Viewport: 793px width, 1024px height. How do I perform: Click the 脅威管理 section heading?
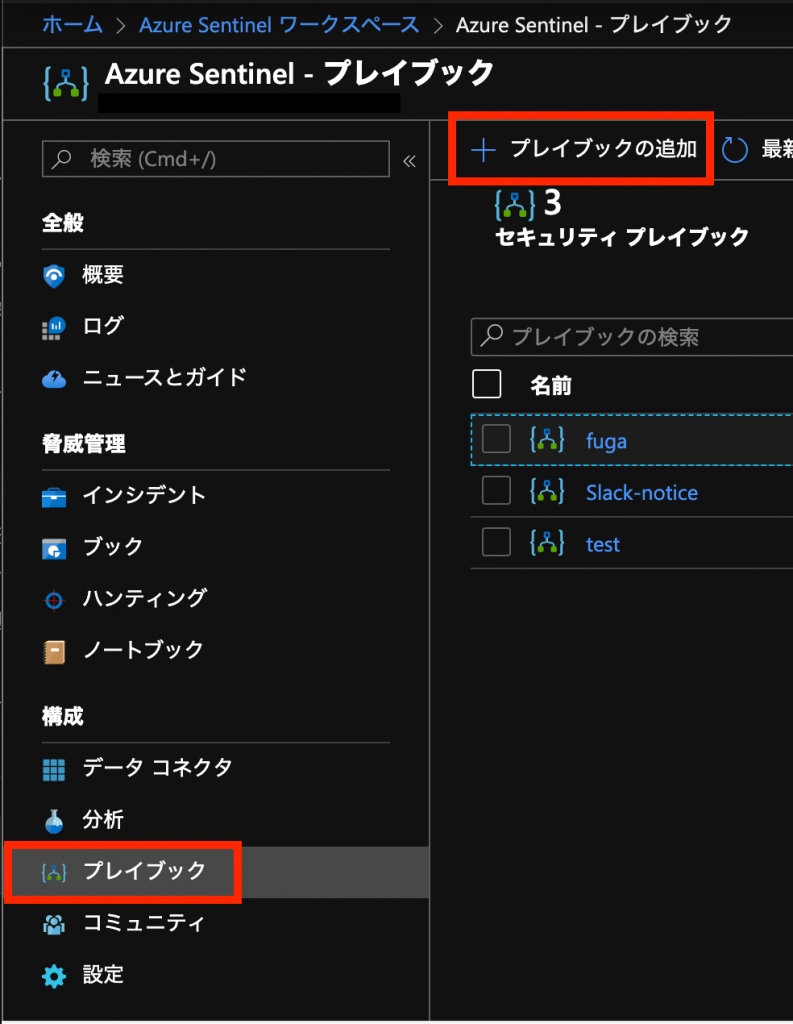pos(84,444)
